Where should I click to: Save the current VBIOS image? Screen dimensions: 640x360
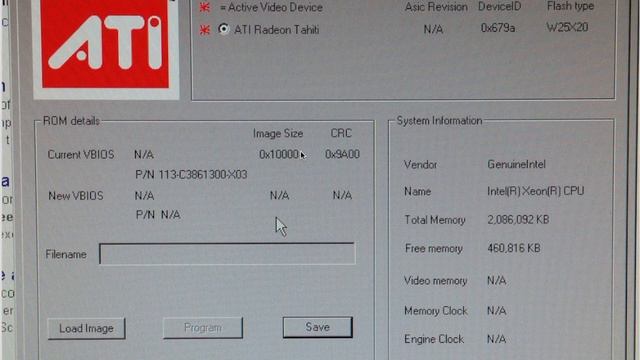[x=318, y=327]
